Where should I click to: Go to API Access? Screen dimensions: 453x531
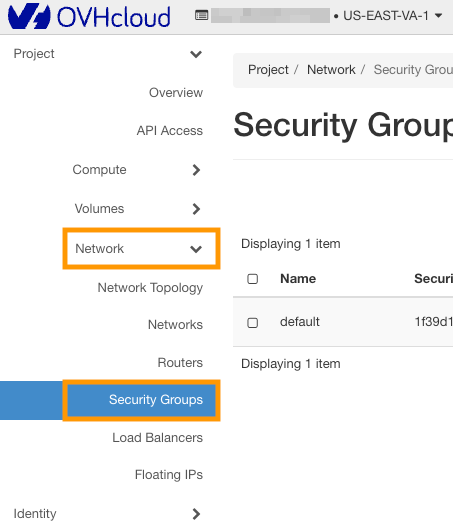pos(170,131)
